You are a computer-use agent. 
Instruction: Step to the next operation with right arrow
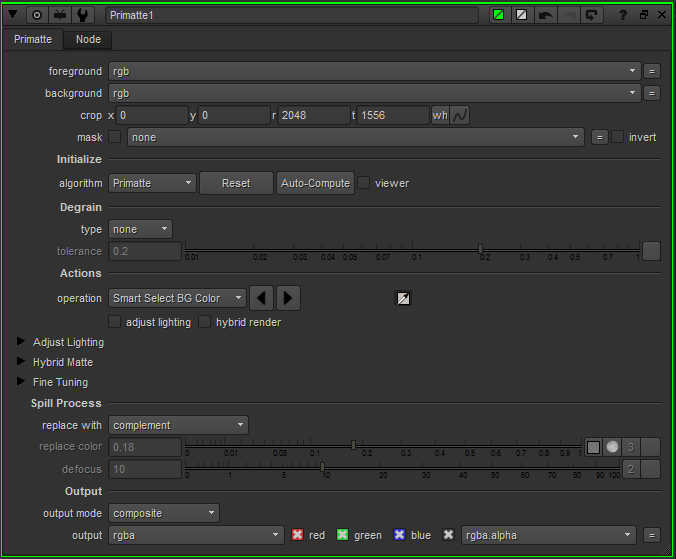(288, 298)
